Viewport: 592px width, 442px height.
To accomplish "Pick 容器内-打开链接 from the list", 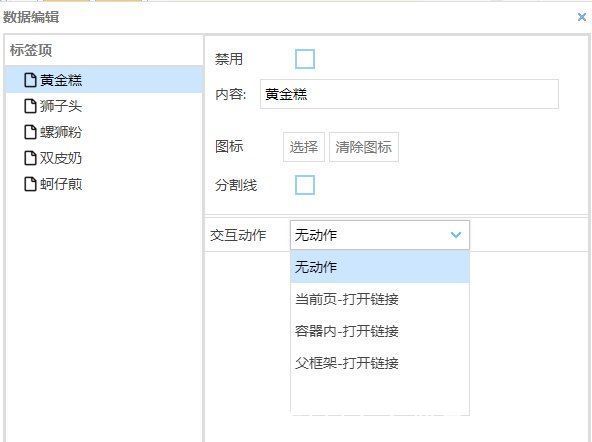I will click(x=380, y=331).
